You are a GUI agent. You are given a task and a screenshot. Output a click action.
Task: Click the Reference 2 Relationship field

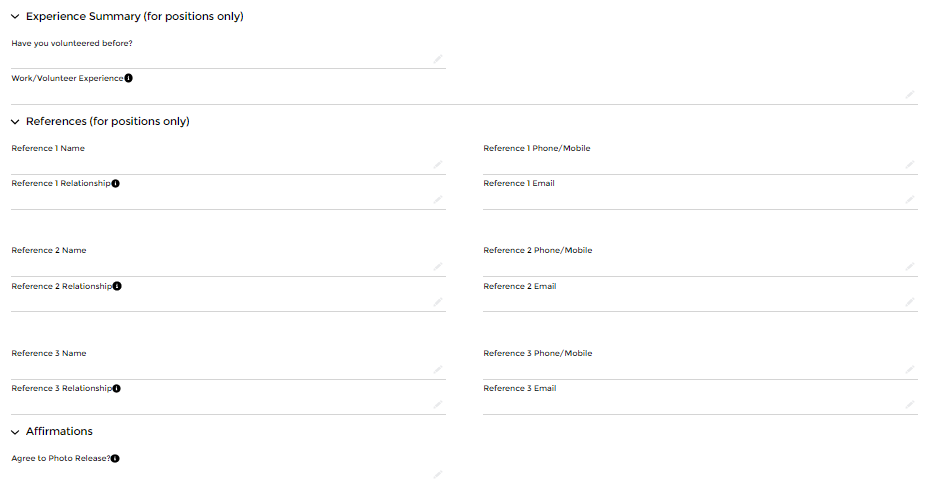(220, 302)
